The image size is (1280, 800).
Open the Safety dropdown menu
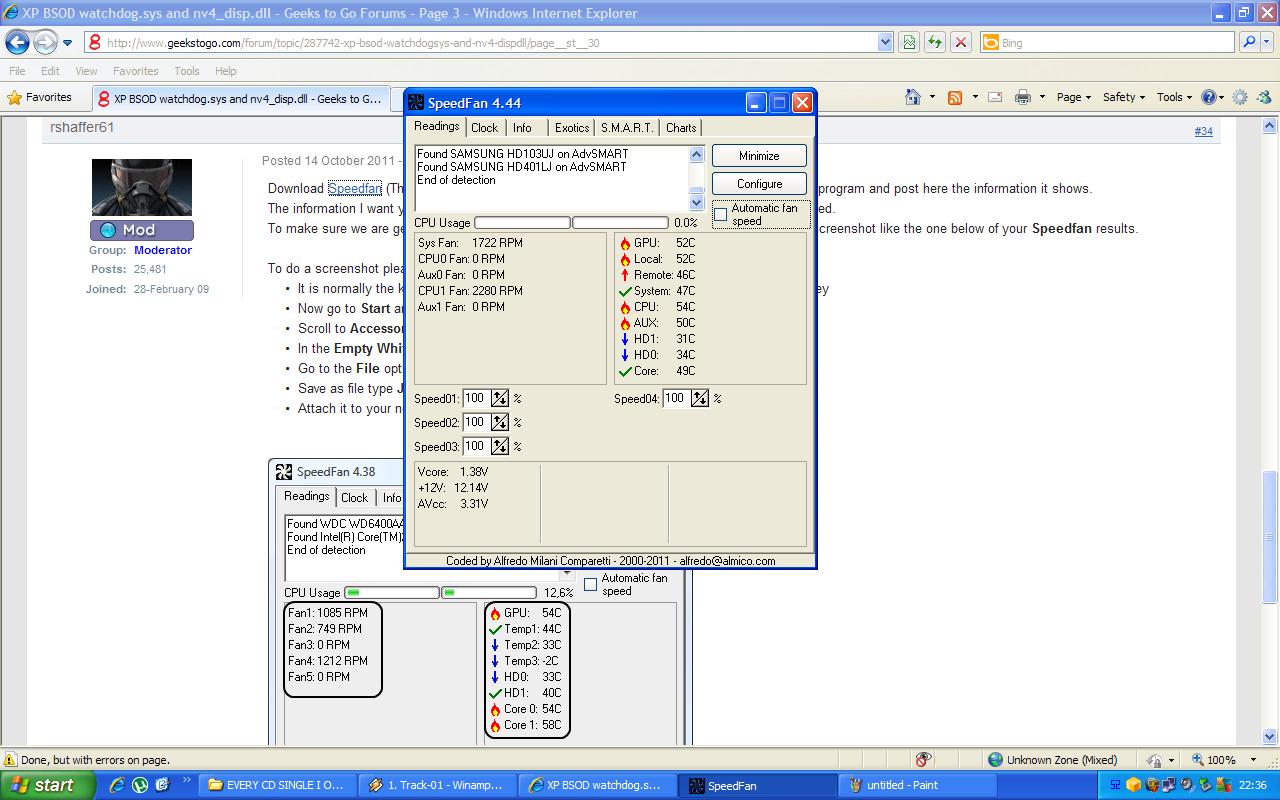tap(1125, 97)
